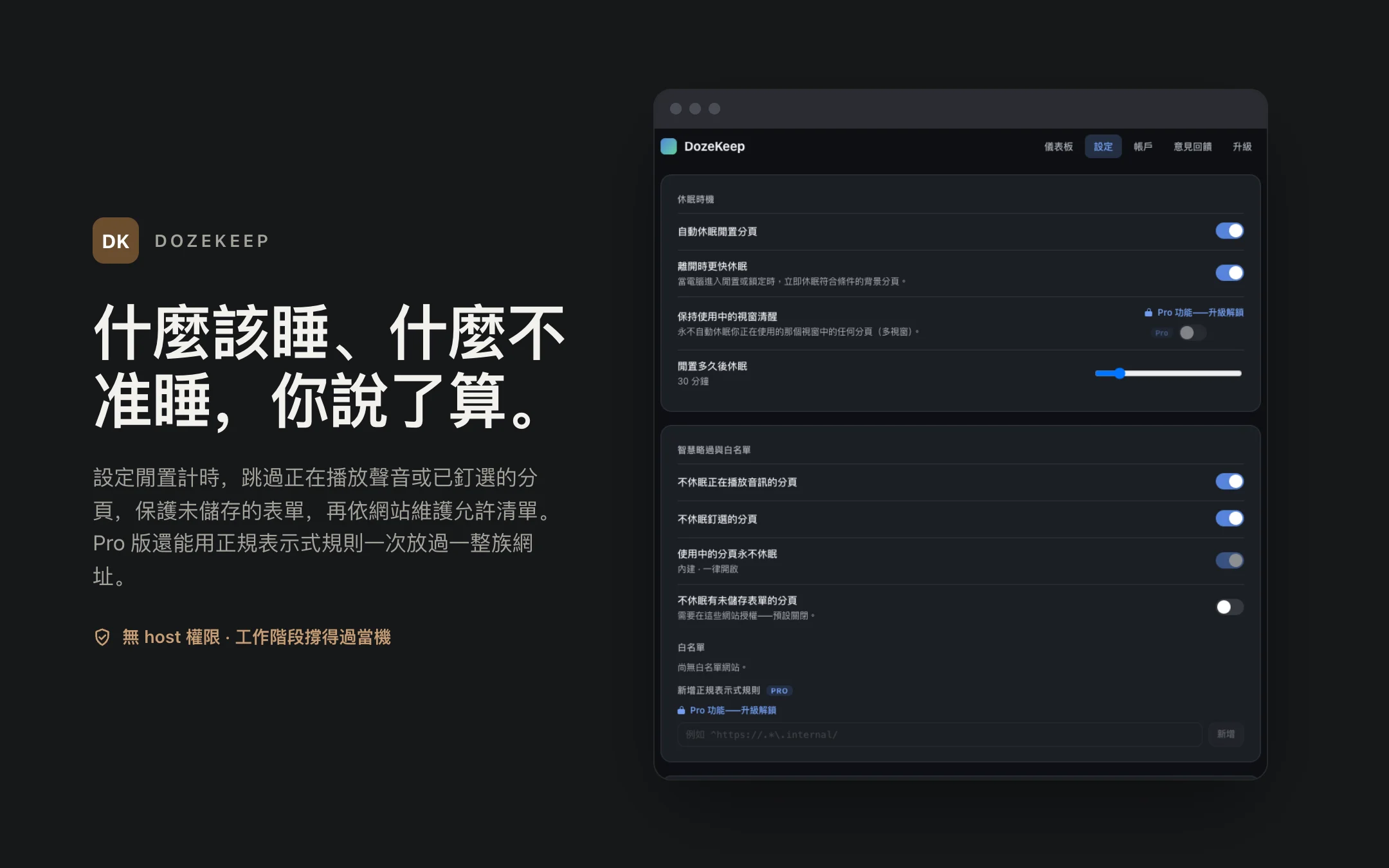1389x868 pixels.
Task: Click the 新增 button
Action: click(x=1226, y=734)
